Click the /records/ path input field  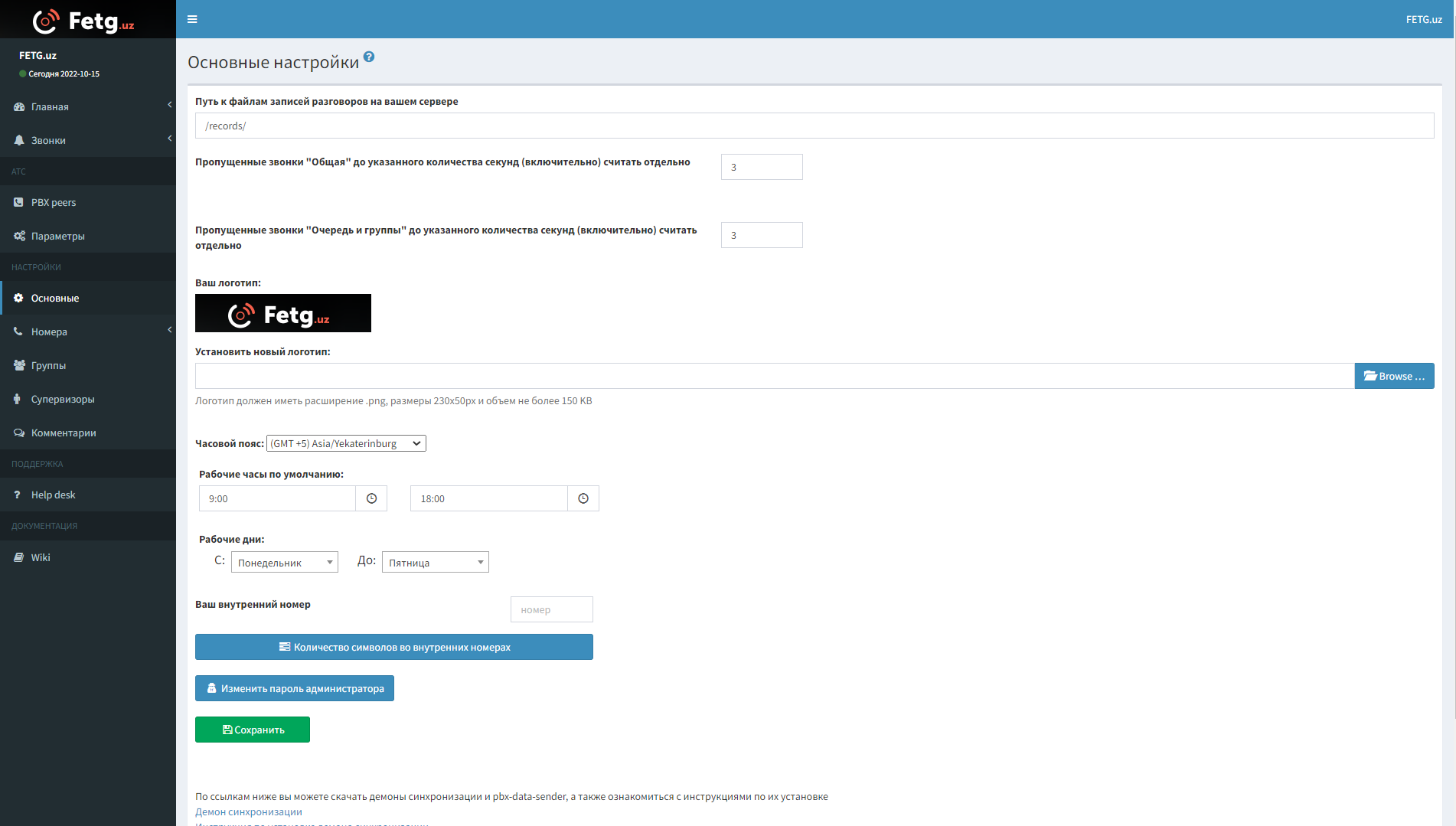pyautogui.click(x=814, y=126)
